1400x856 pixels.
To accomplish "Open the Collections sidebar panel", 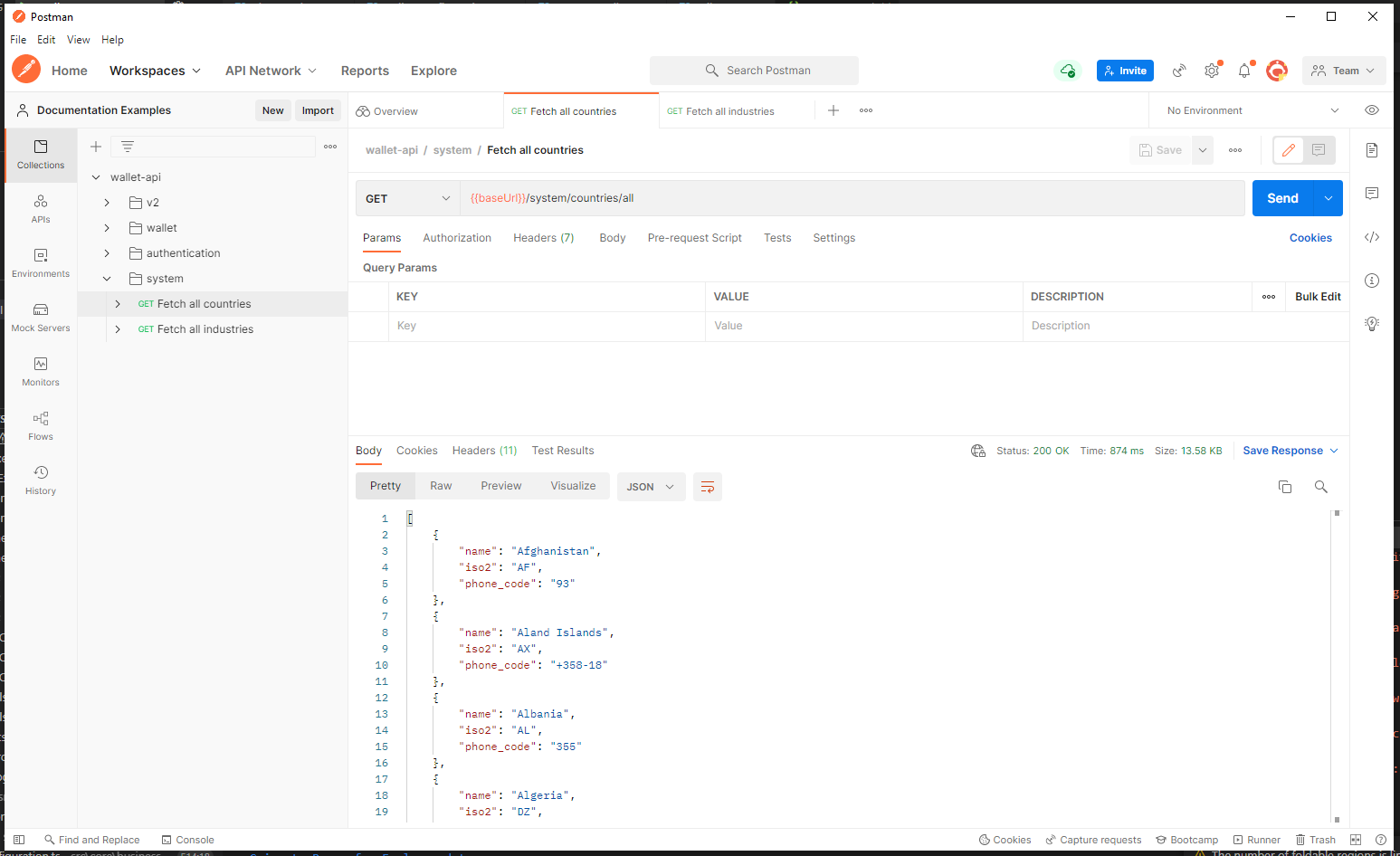I will coord(41,155).
